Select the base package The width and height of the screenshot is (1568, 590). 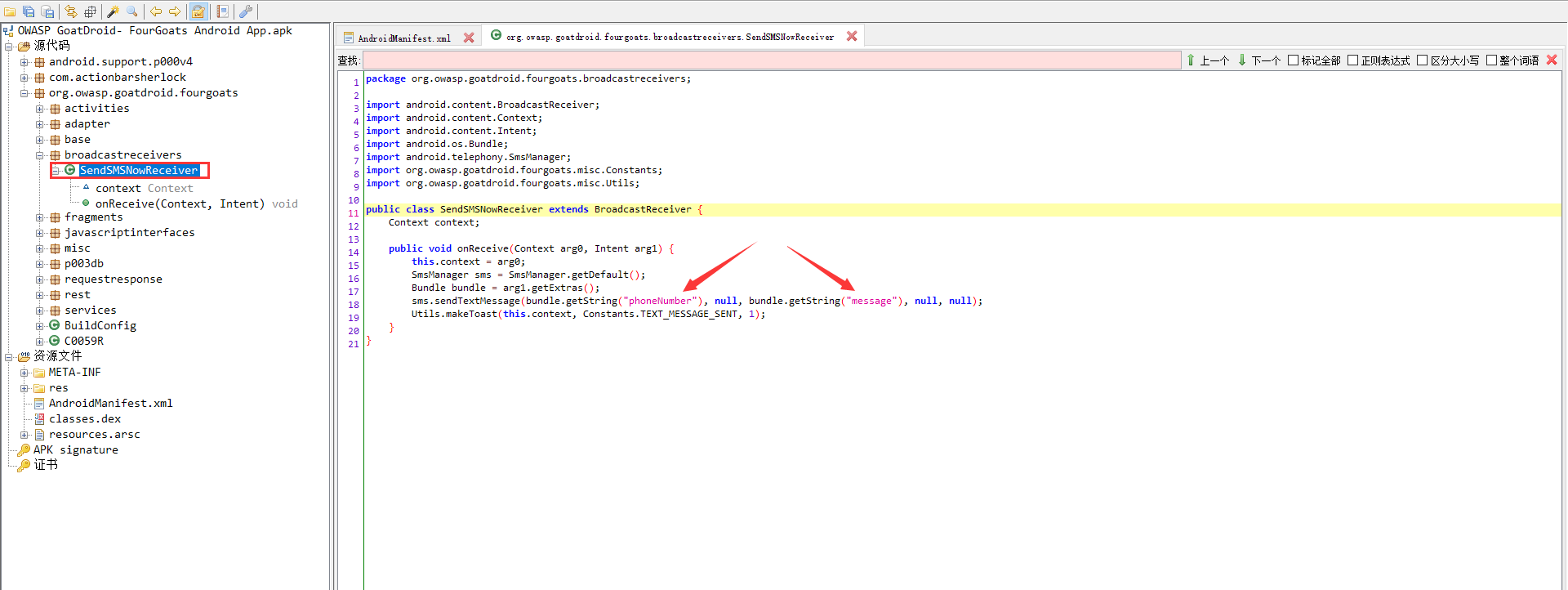tap(77, 140)
